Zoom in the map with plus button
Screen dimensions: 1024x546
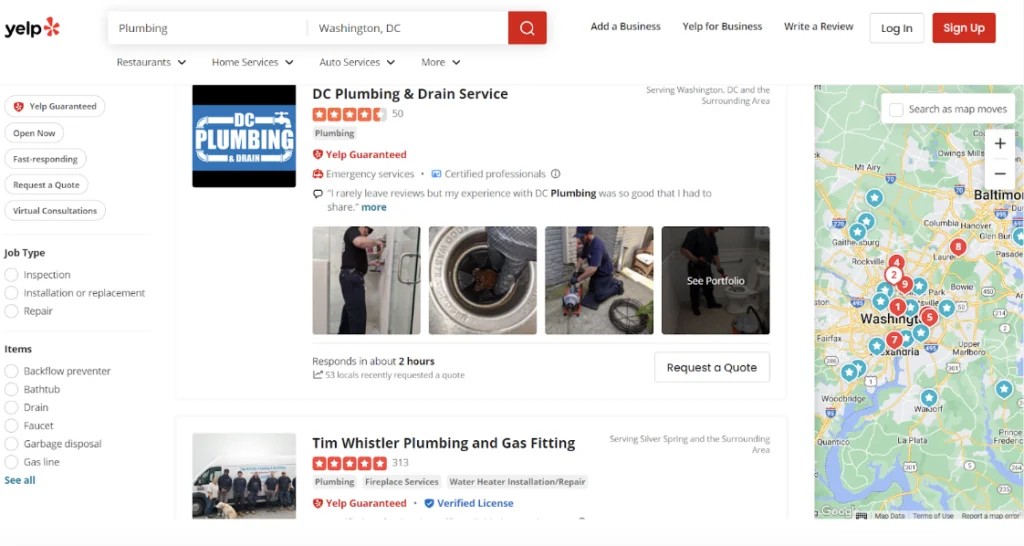point(1000,144)
